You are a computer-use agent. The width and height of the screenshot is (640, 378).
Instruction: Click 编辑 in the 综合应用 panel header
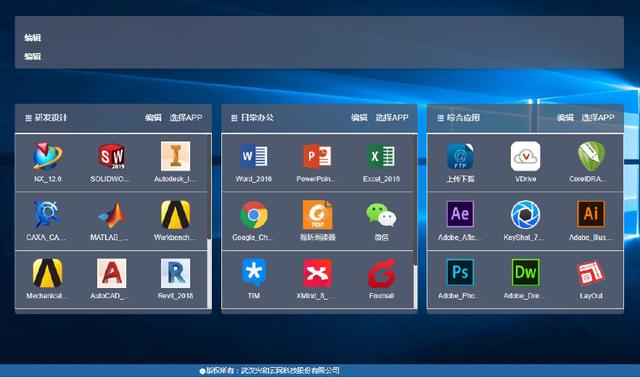[x=565, y=118]
